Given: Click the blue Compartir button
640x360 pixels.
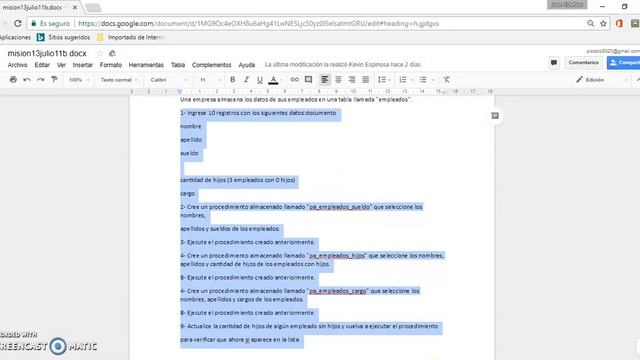Looking at the screenshot, I should (623, 62).
